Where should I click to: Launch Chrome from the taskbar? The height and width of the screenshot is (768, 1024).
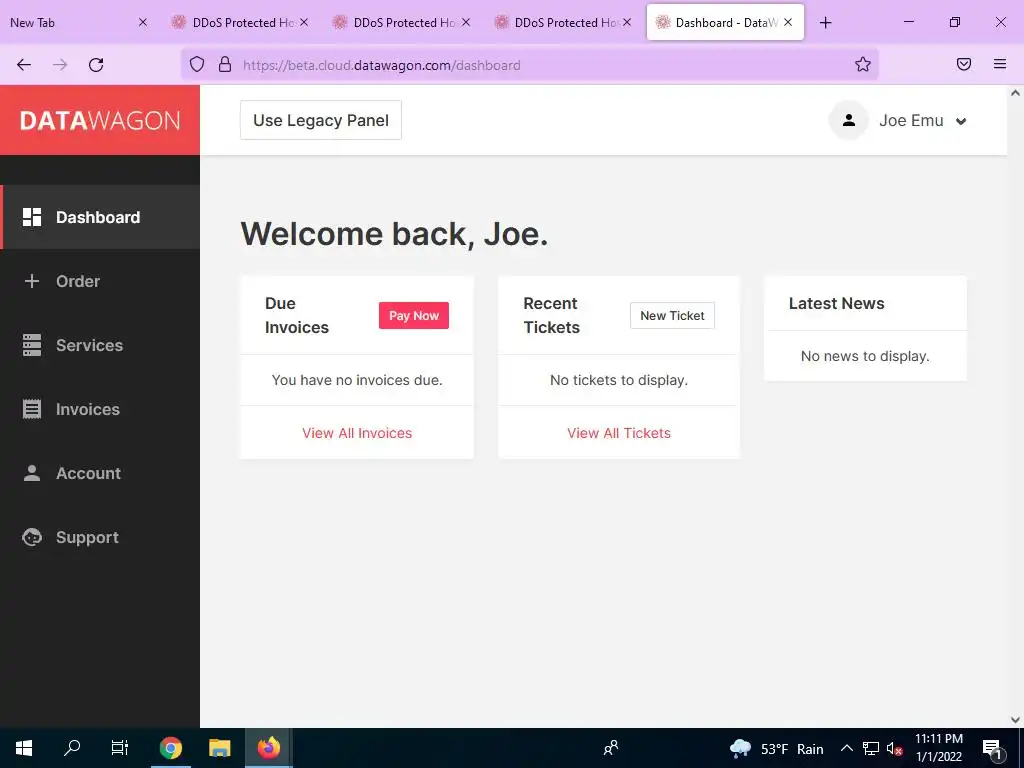[x=170, y=748]
